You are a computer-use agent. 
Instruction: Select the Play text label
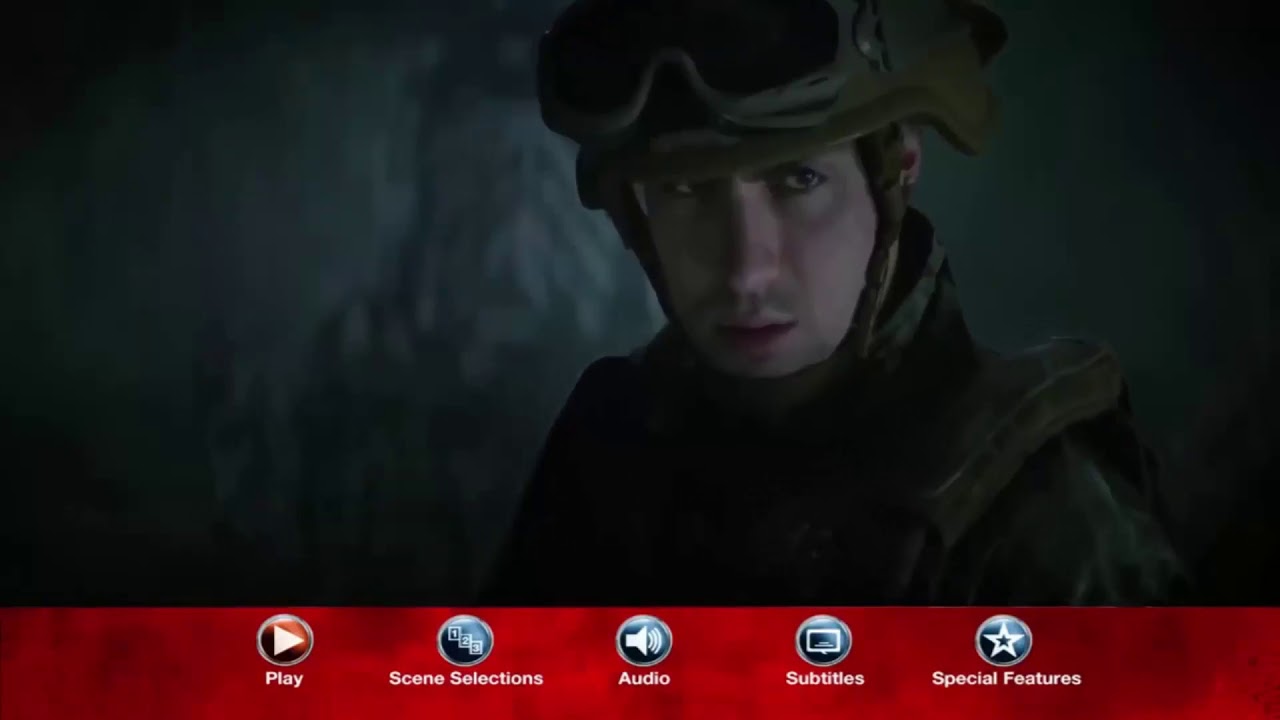point(284,678)
